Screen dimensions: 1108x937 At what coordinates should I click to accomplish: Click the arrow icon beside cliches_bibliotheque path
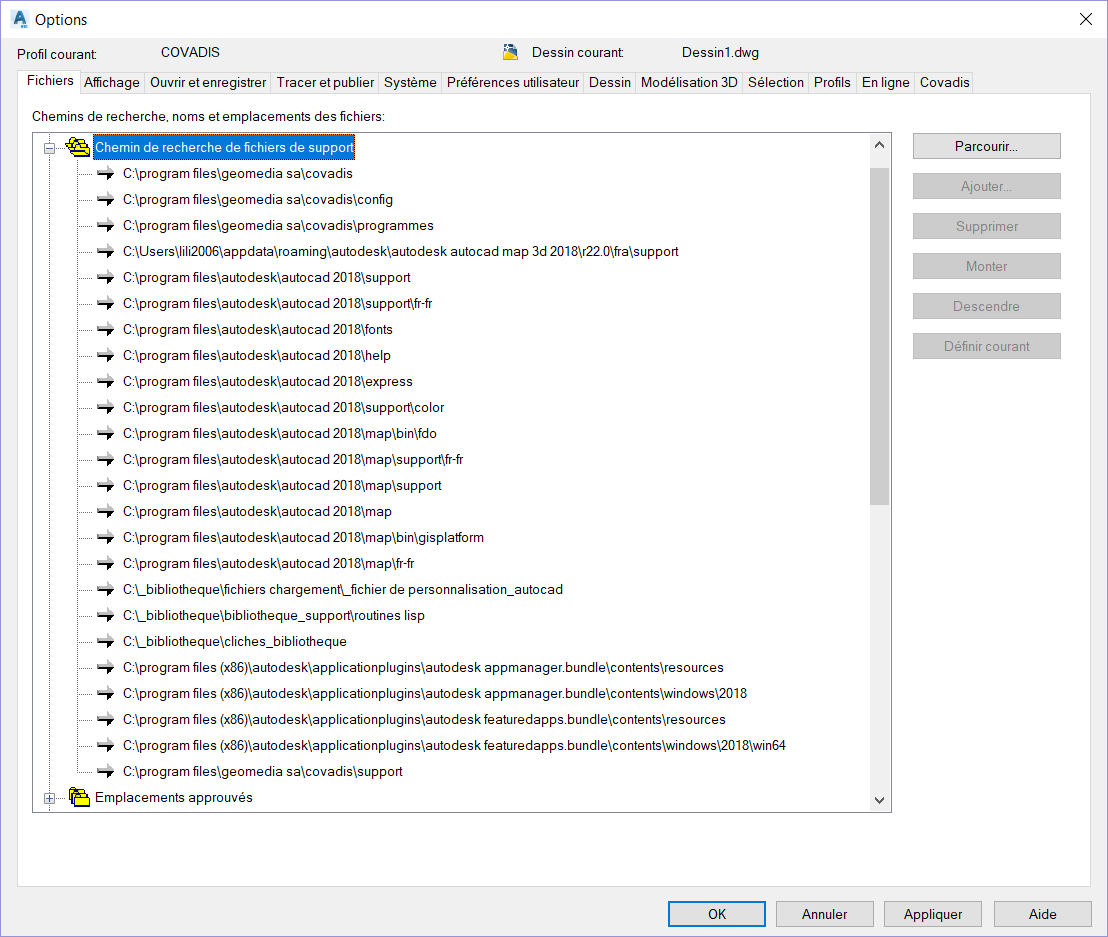(x=106, y=642)
